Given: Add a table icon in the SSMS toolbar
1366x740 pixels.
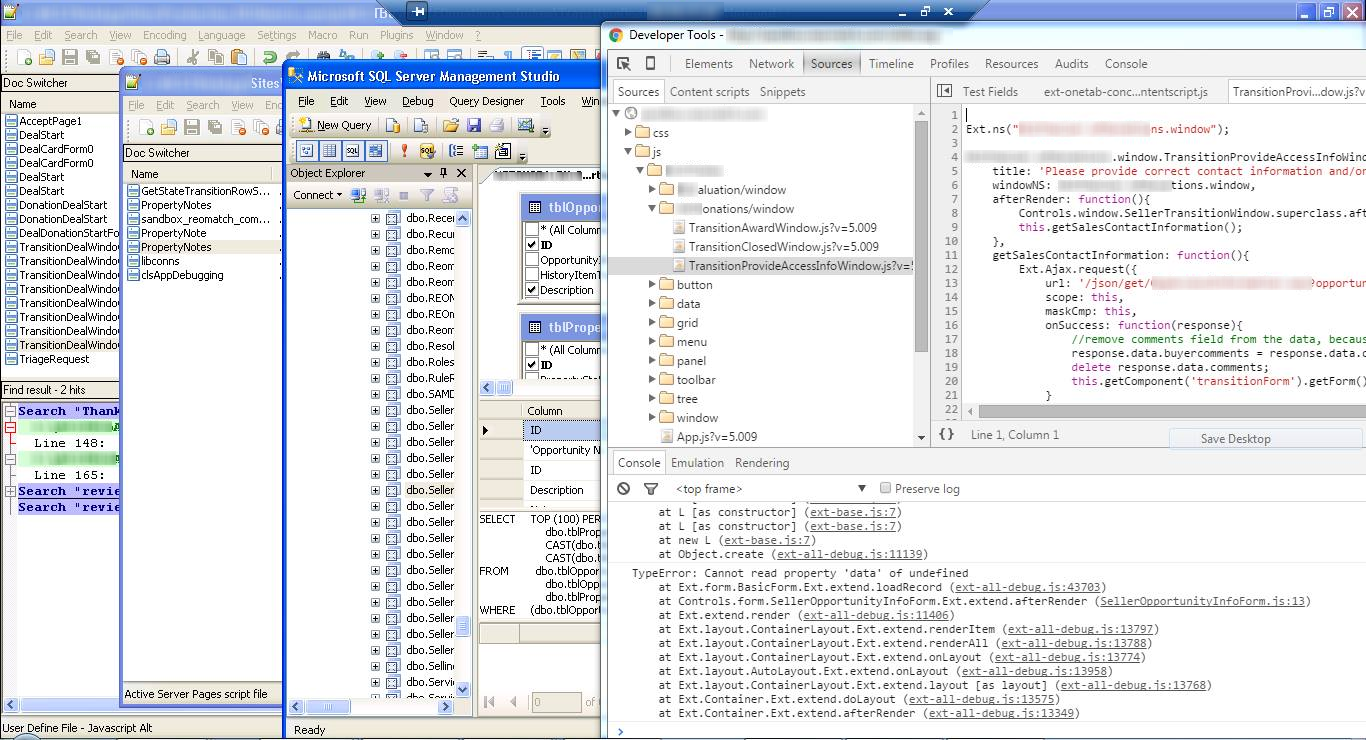Looking at the screenshot, I should tap(480, 151).
